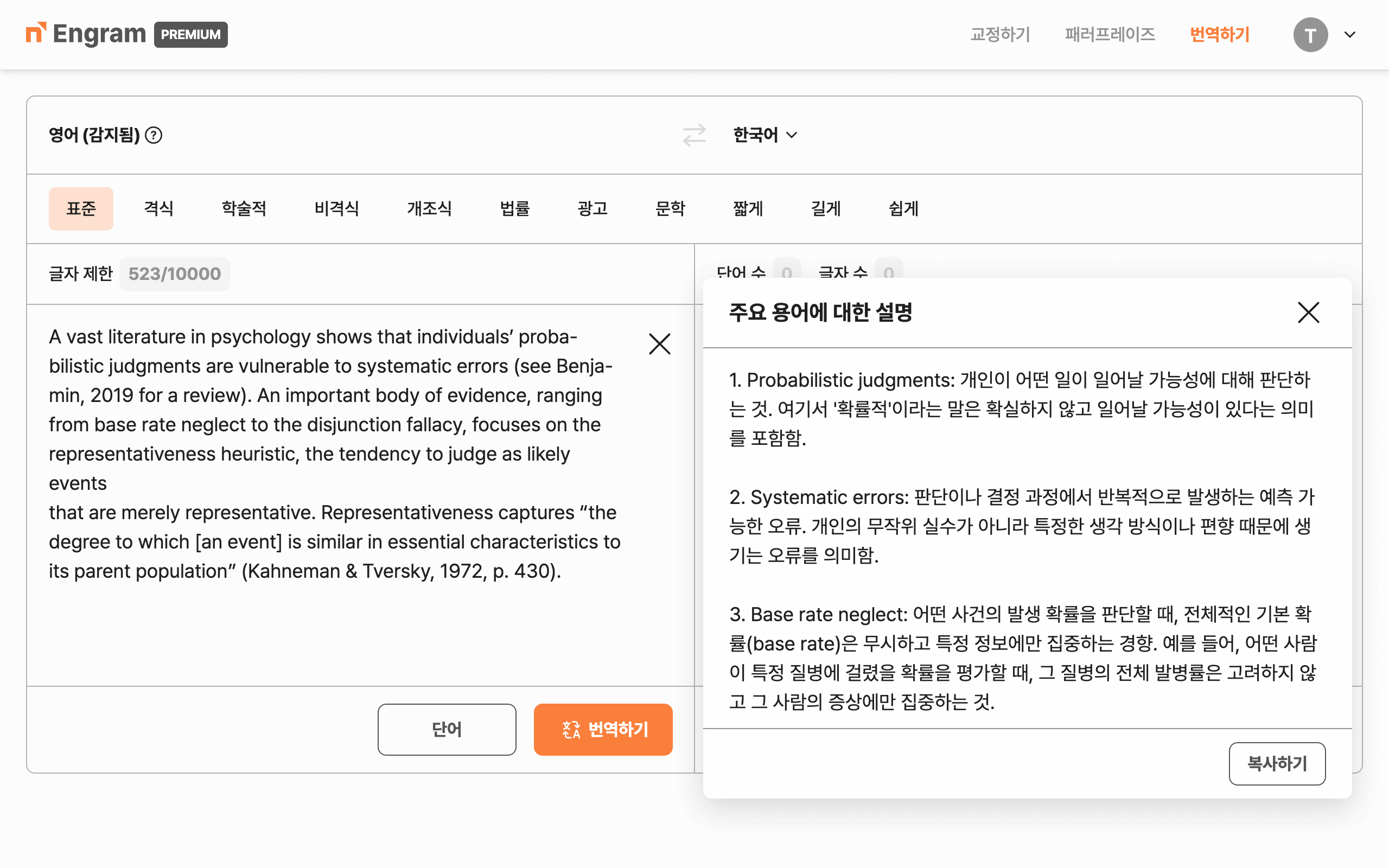The image size is (1389, 868).
Task: Go to the 패러프레이즈 page
Action: pyautogui.click(x=1110, y=34)
